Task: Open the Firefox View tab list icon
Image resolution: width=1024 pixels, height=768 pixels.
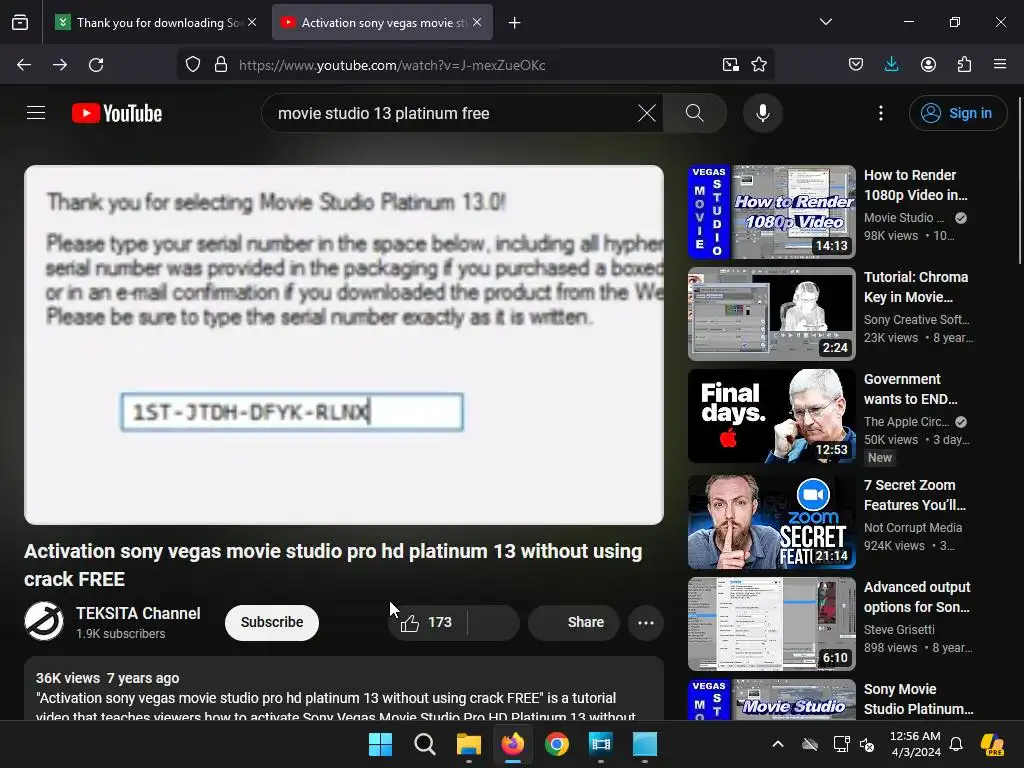Action: [x=20, y=22]
